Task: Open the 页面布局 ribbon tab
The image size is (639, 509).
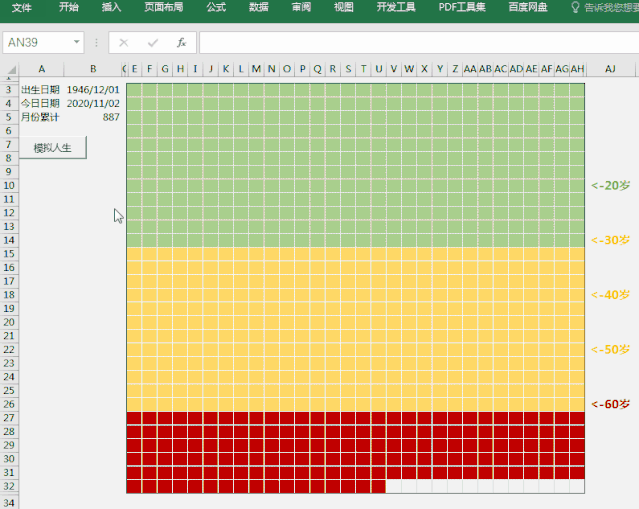Action: pos(162,7)
